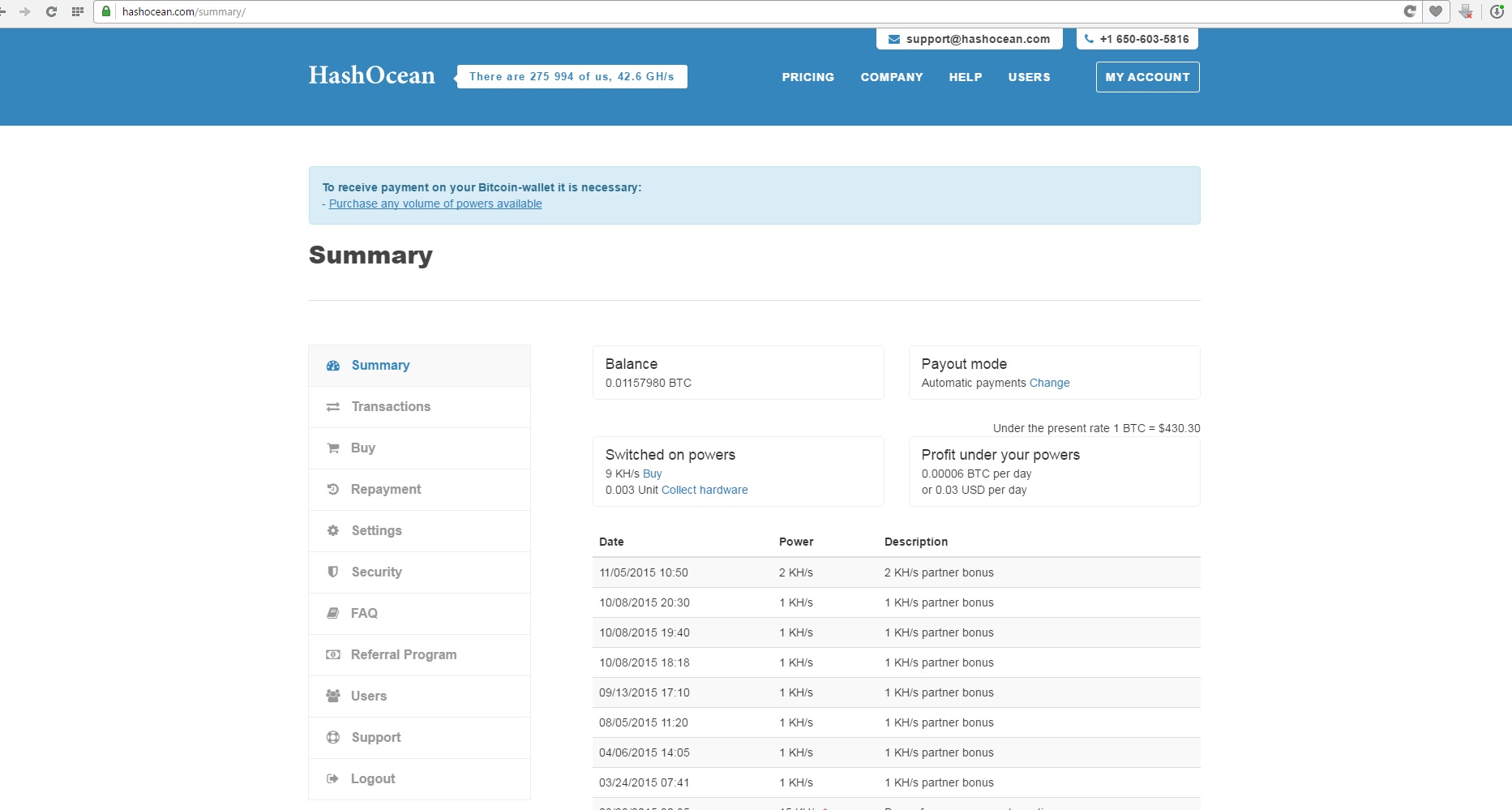The image size is (1512, 810).
Task: Open the Referral Program sidebar item
Action: click(403, 655)
